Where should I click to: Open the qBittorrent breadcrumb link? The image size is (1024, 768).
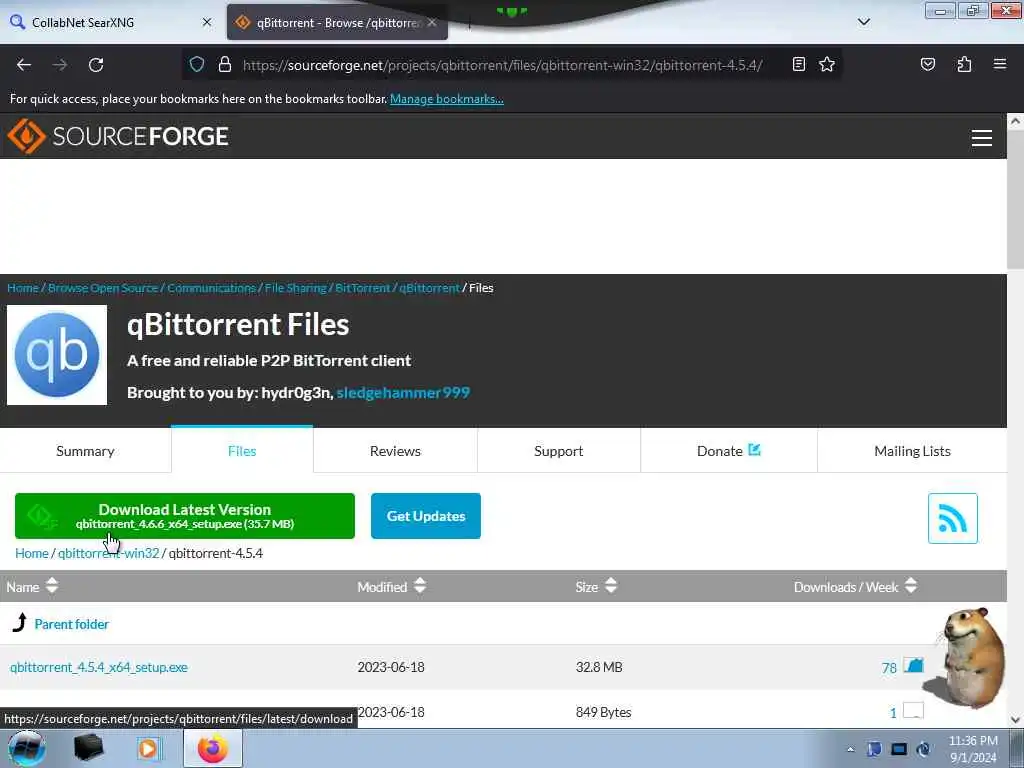pyautogui.click(x=429, y=287)
